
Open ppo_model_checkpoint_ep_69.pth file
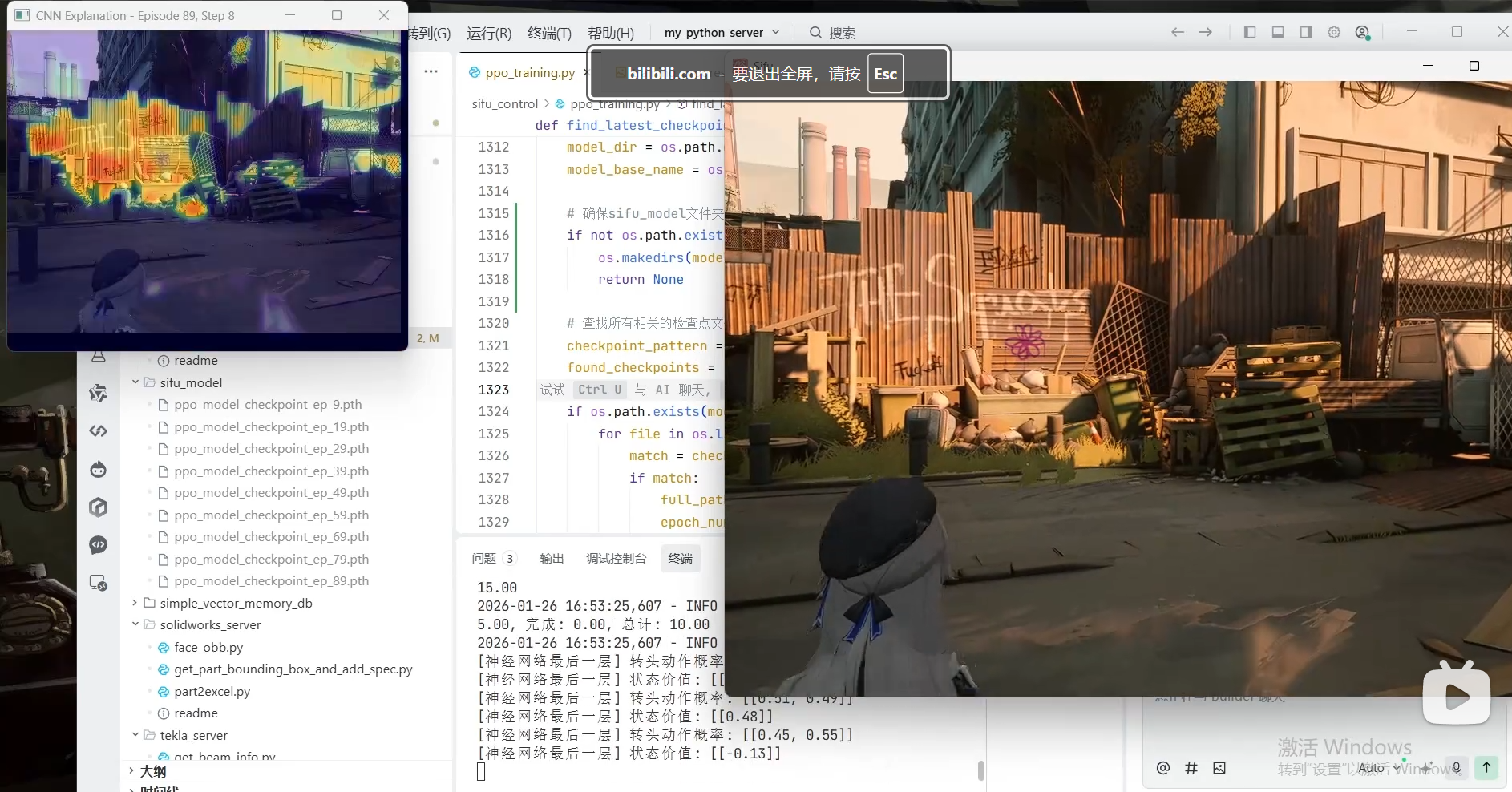271,537
